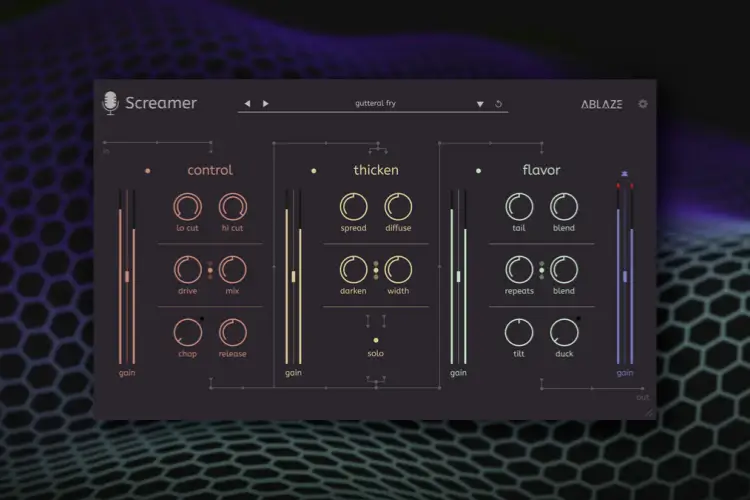Click the purple output gain slider handle
The width and height of the screenshot is (750, 500).
625,277
